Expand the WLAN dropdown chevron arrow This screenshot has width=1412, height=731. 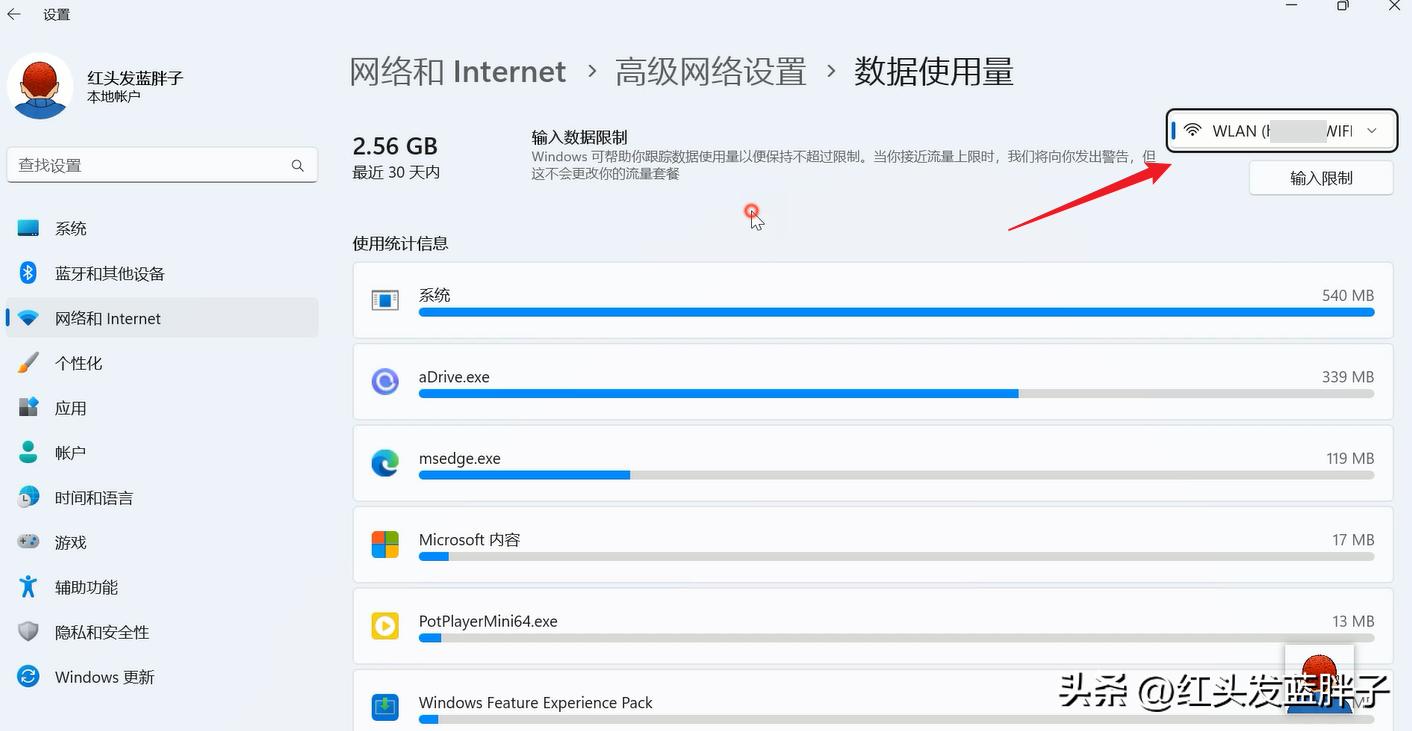coord(1371,130)
